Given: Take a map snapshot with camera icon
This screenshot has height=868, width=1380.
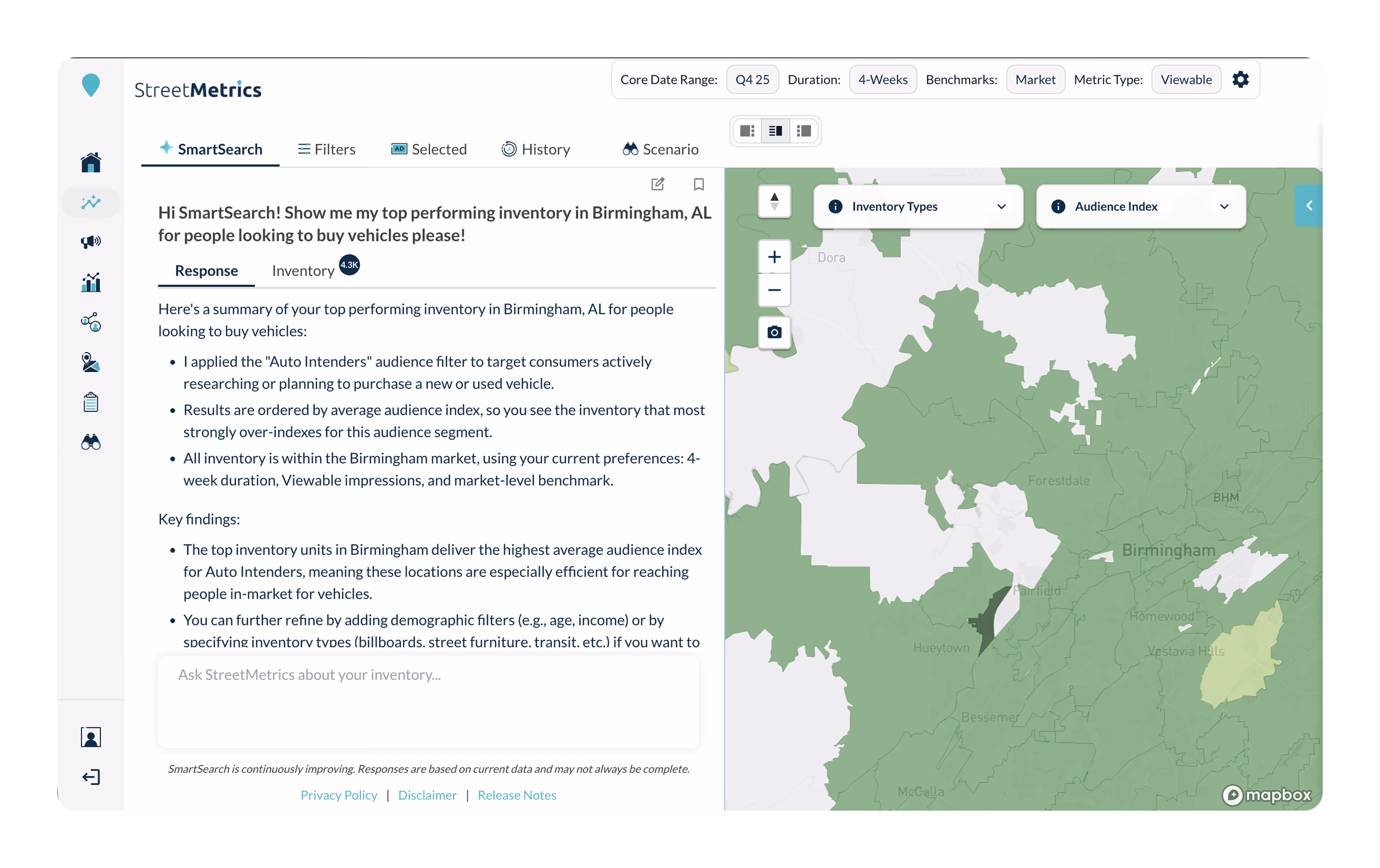Looking at the screenshot, I should (x=774, y=332).
